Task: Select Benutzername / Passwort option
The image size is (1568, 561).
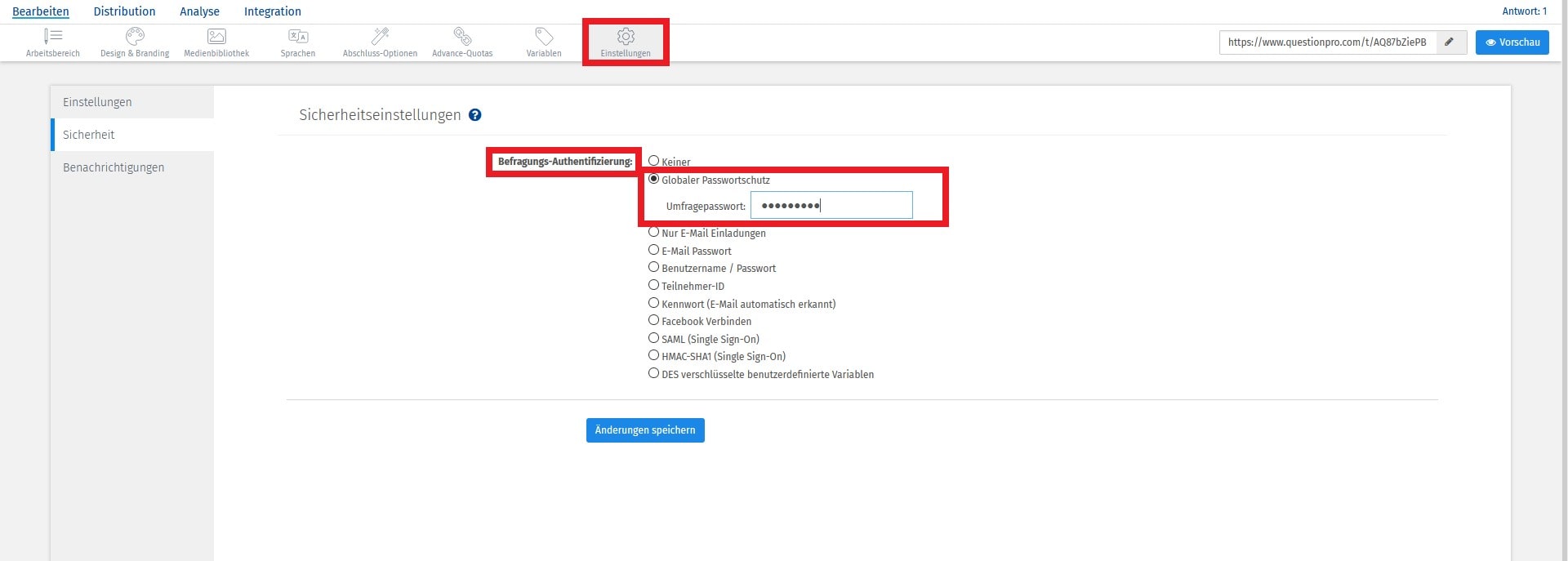Action: pos(653,267)
